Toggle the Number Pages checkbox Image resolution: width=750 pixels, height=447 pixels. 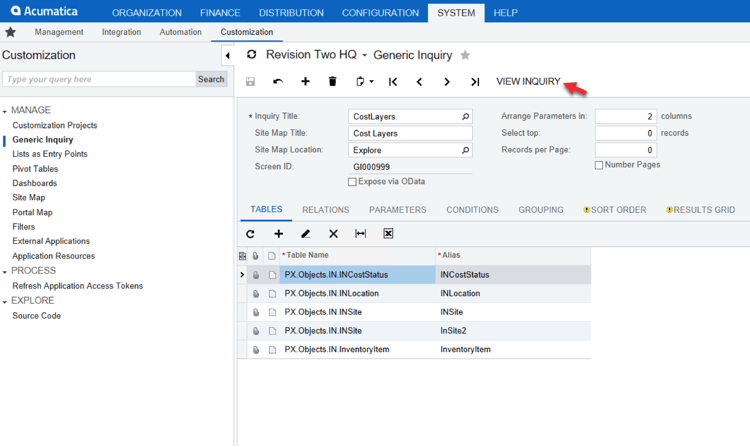[x=599, y=165]
